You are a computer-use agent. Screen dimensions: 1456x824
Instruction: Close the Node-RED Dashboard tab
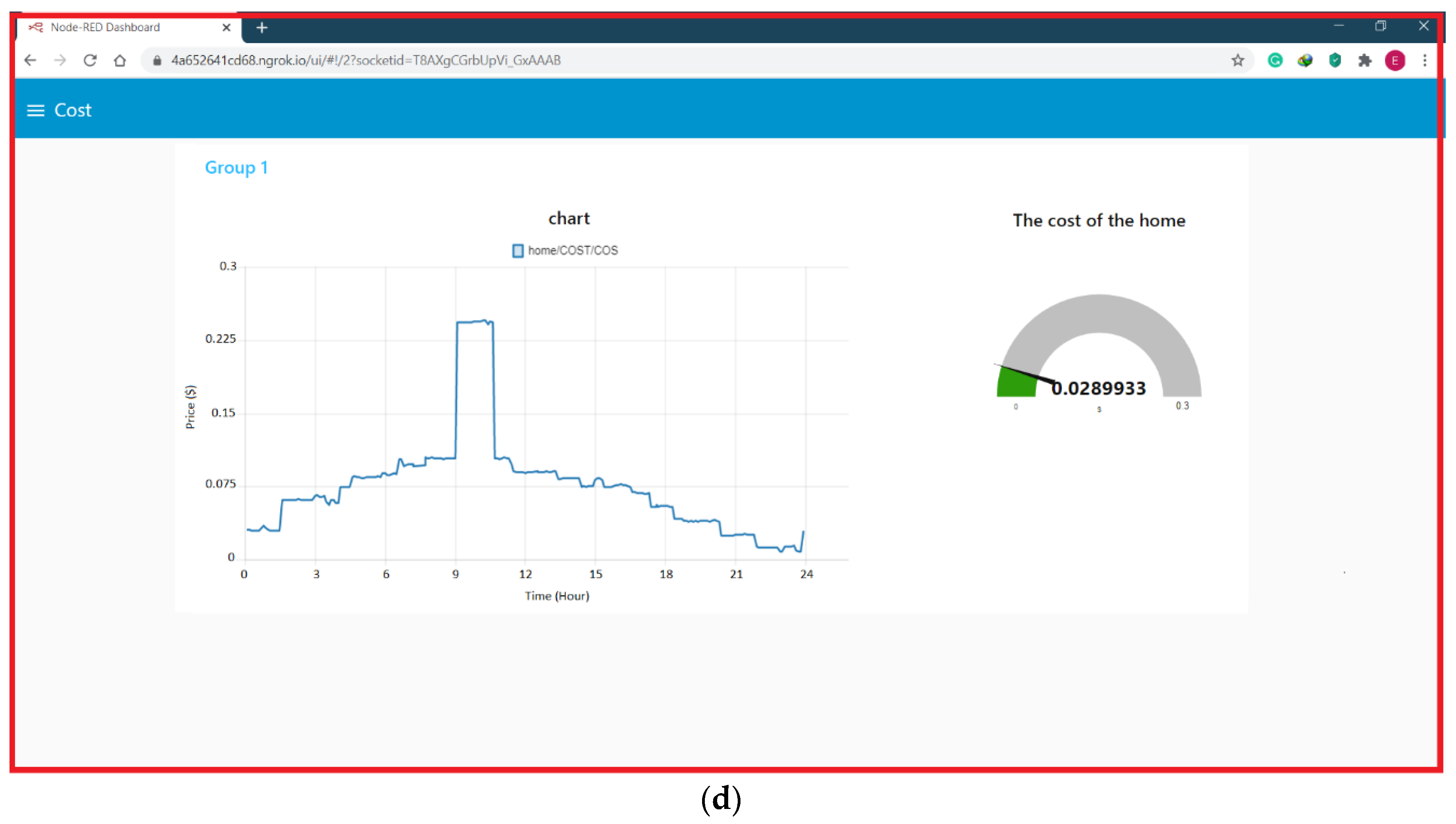[x=226, y=27]
